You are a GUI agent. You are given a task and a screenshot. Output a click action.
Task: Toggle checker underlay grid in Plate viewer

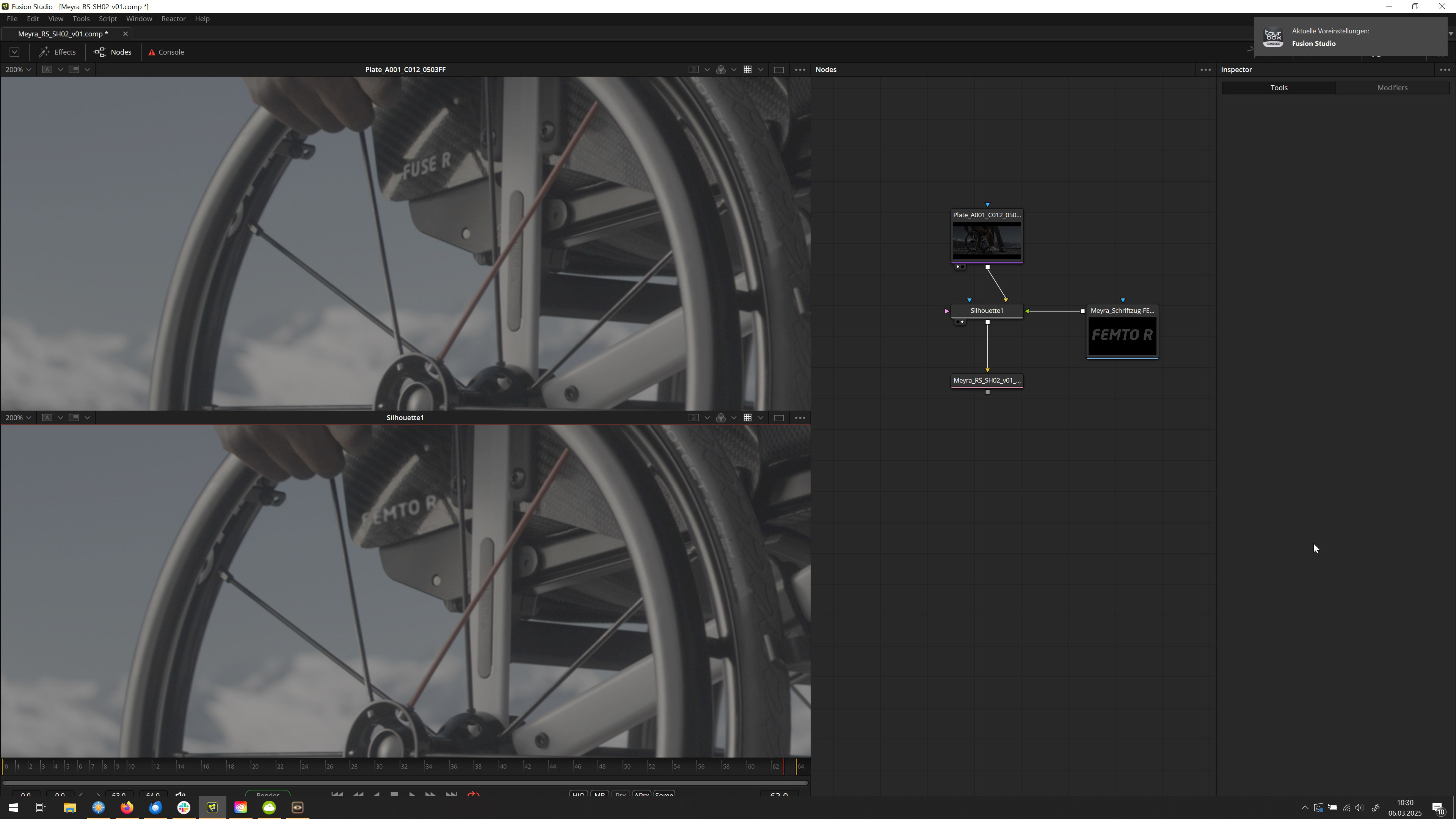click(x=747, y=69)
